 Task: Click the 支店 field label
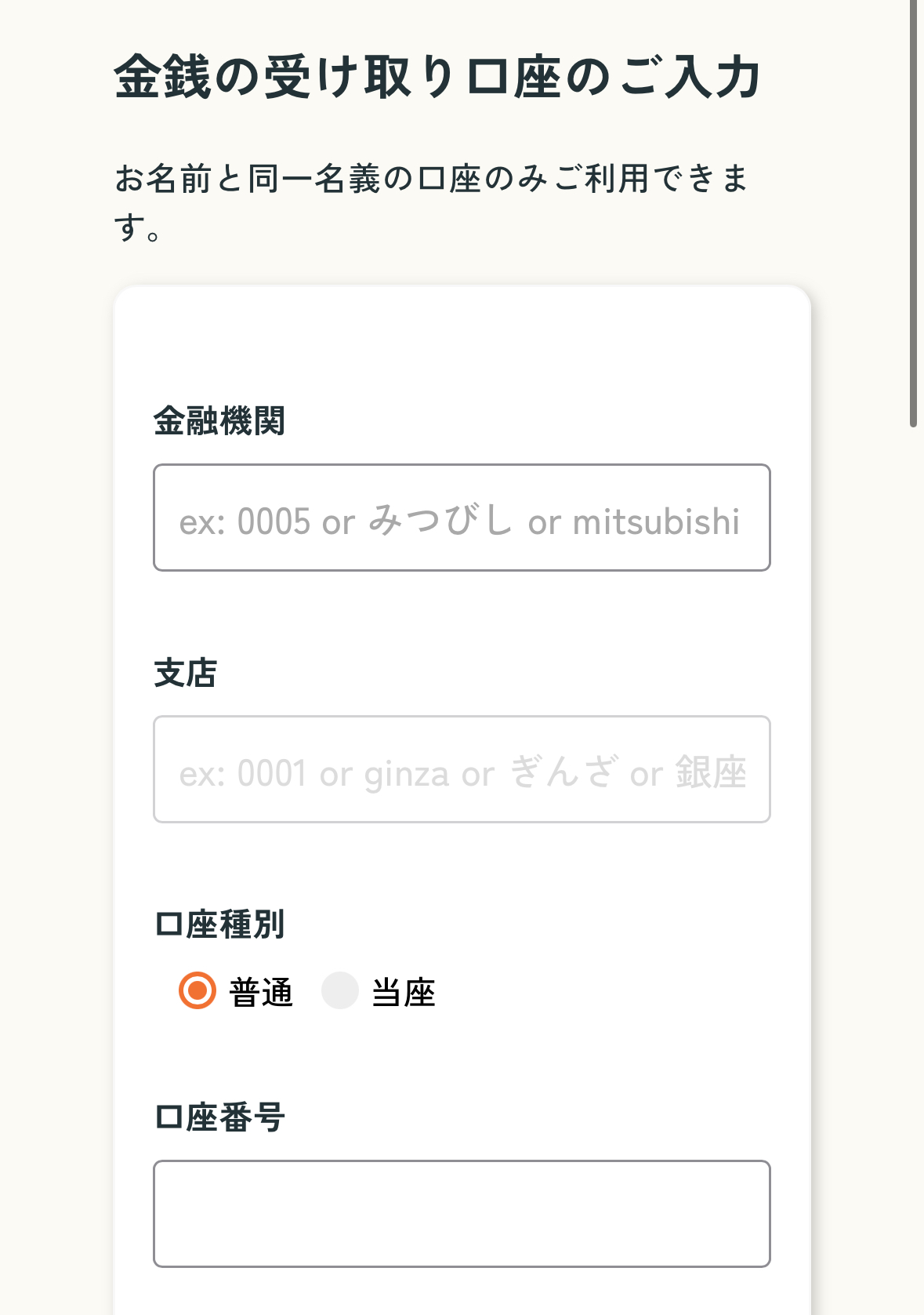(x=186, y=673)
